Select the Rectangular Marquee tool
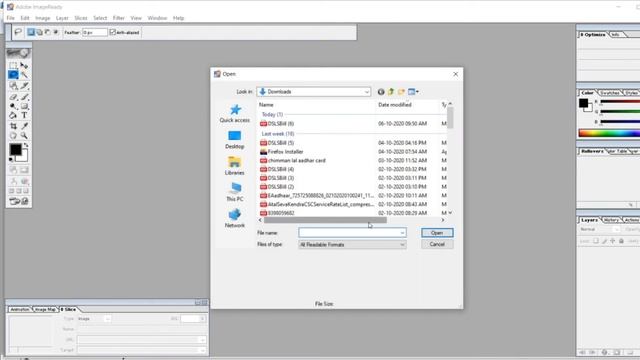 pos(13,65)
